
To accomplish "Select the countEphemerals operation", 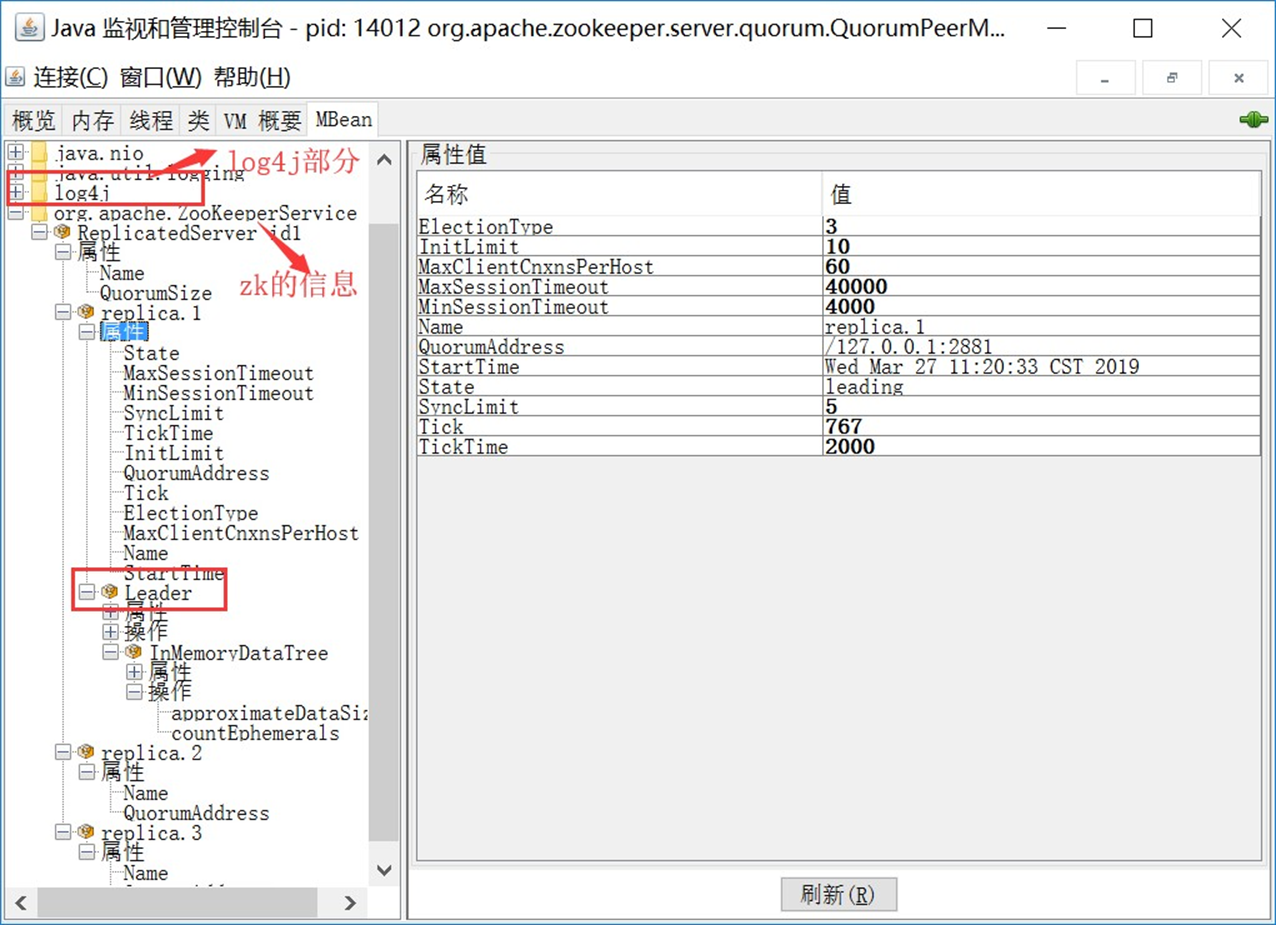I will [255, 733].
